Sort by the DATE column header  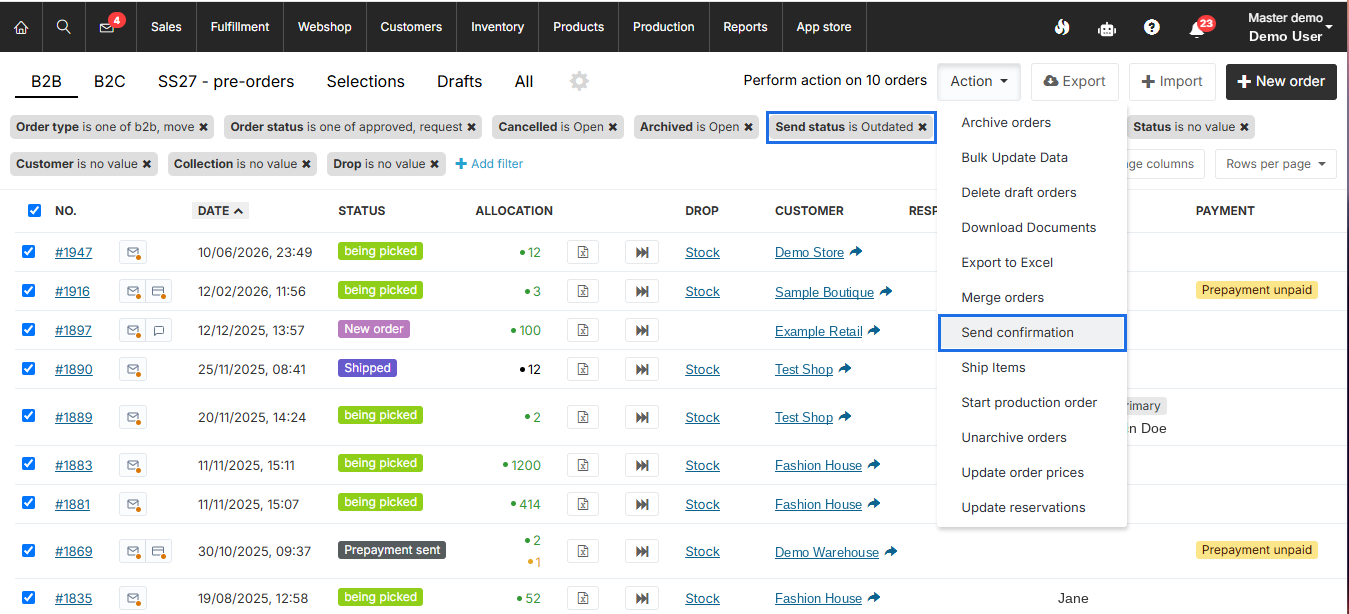[220, 211]
